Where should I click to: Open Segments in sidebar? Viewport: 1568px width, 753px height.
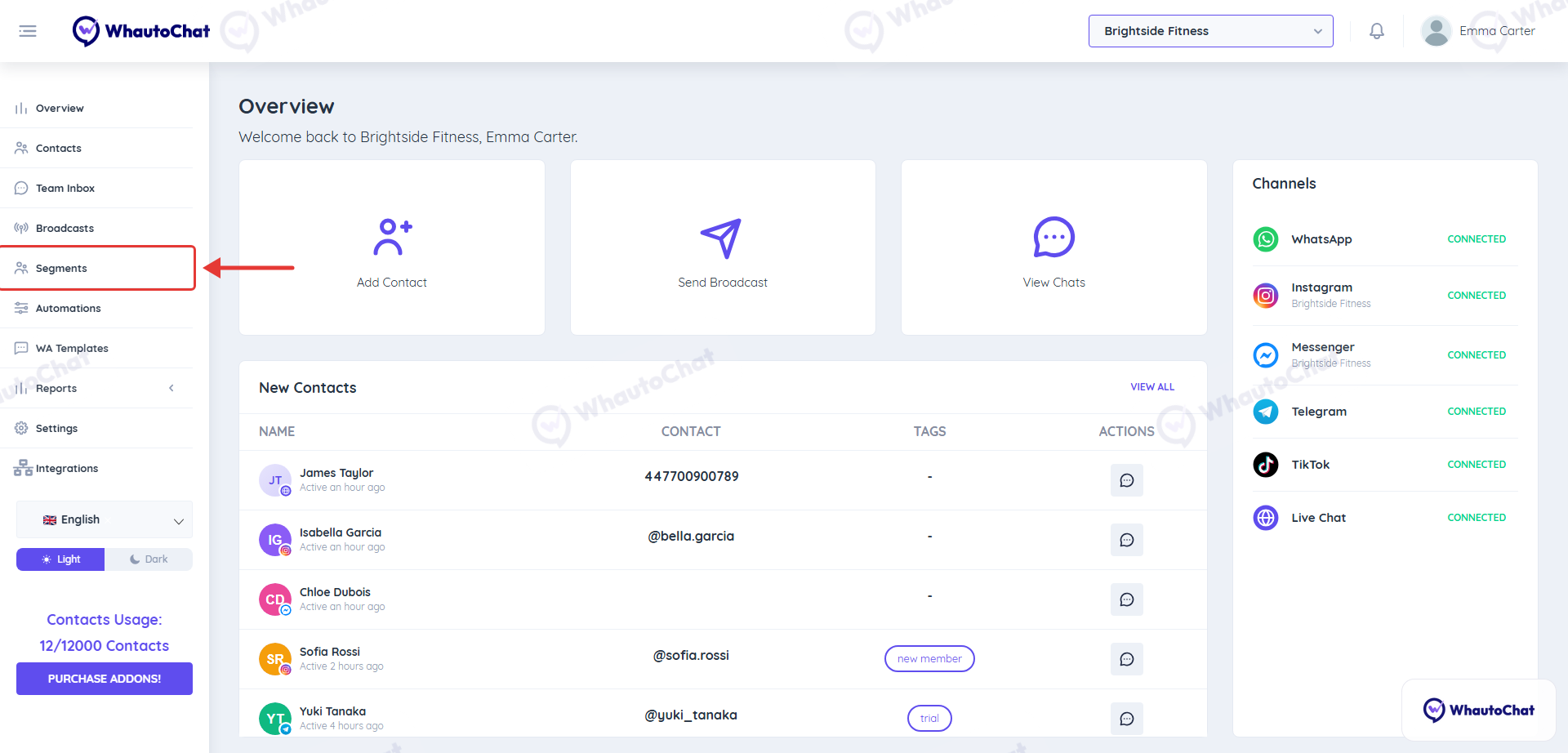click(96, 268)
